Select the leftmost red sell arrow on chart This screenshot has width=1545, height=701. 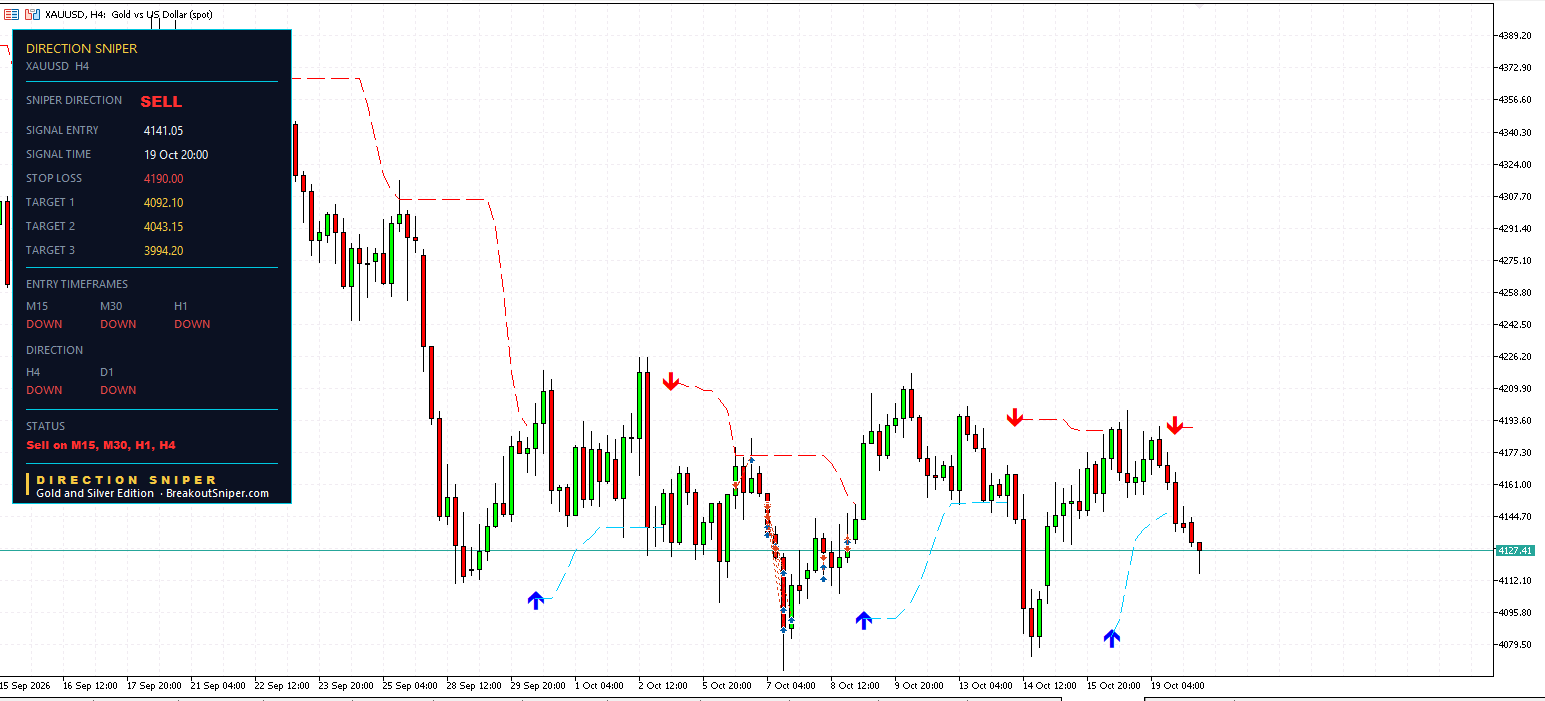(671, 381)
